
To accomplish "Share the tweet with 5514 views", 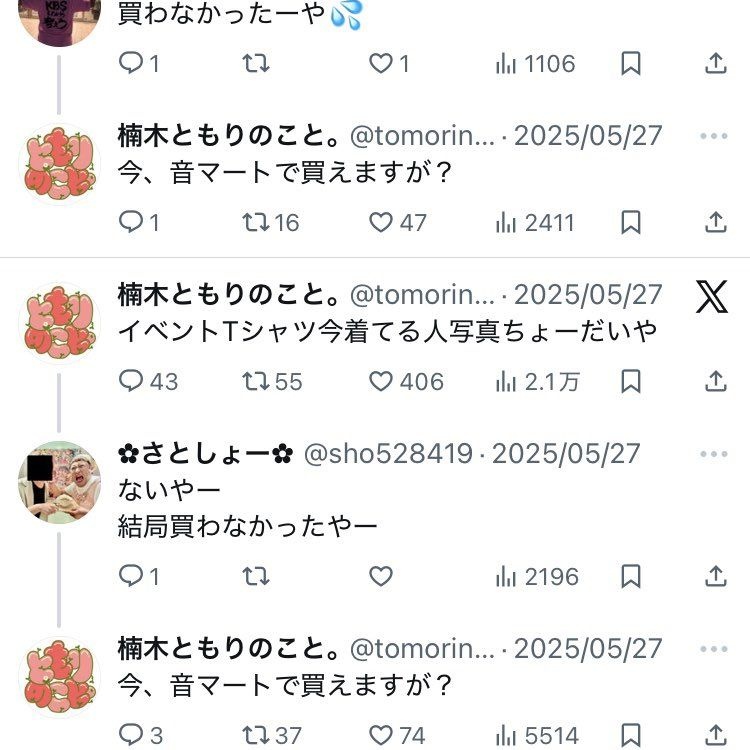I will (x=715, y=735).
